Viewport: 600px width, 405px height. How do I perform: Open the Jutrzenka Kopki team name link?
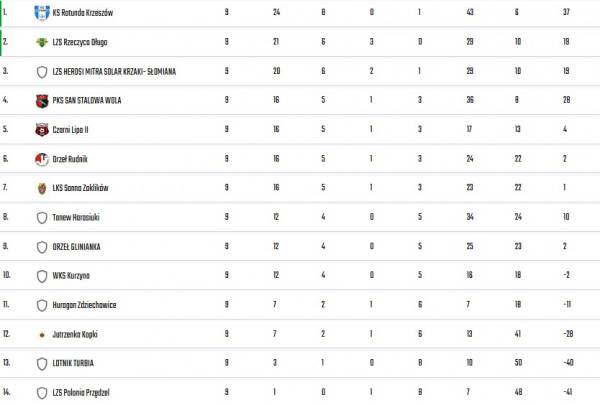click(76, 334)
